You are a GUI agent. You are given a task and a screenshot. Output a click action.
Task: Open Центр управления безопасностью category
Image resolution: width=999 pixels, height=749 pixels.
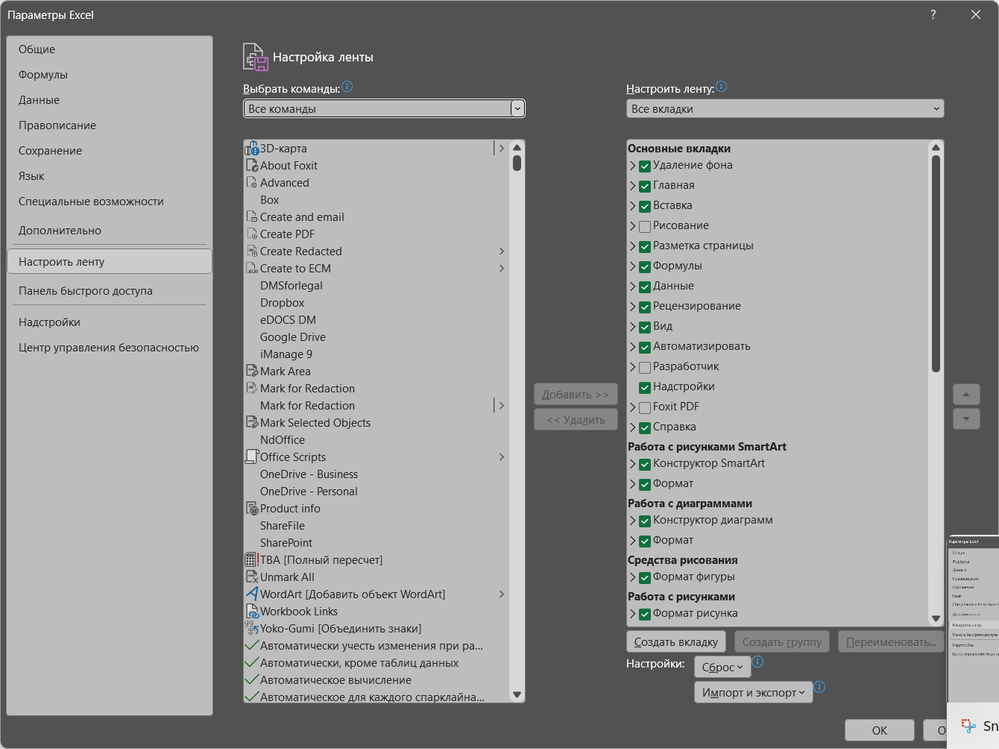[108, 348]
